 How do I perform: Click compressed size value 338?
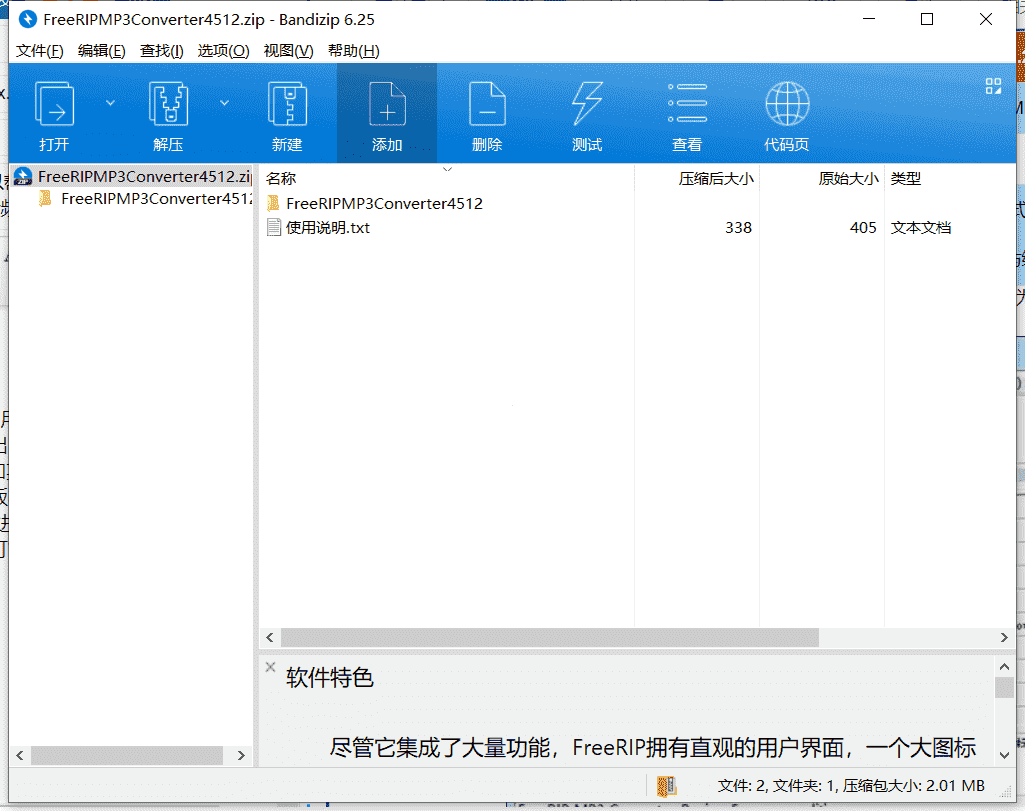tap(739, 227)
